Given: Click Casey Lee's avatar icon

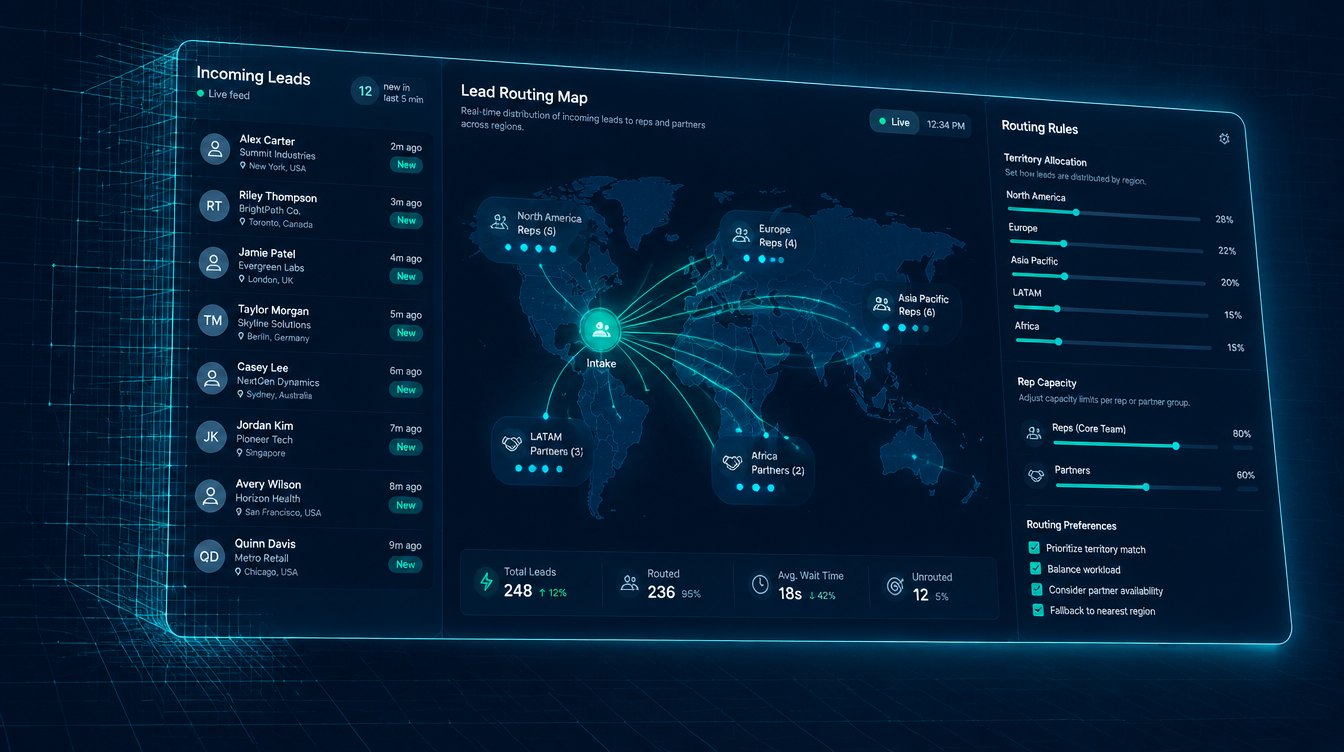Looking at the screenshot, I should point(212,378).
